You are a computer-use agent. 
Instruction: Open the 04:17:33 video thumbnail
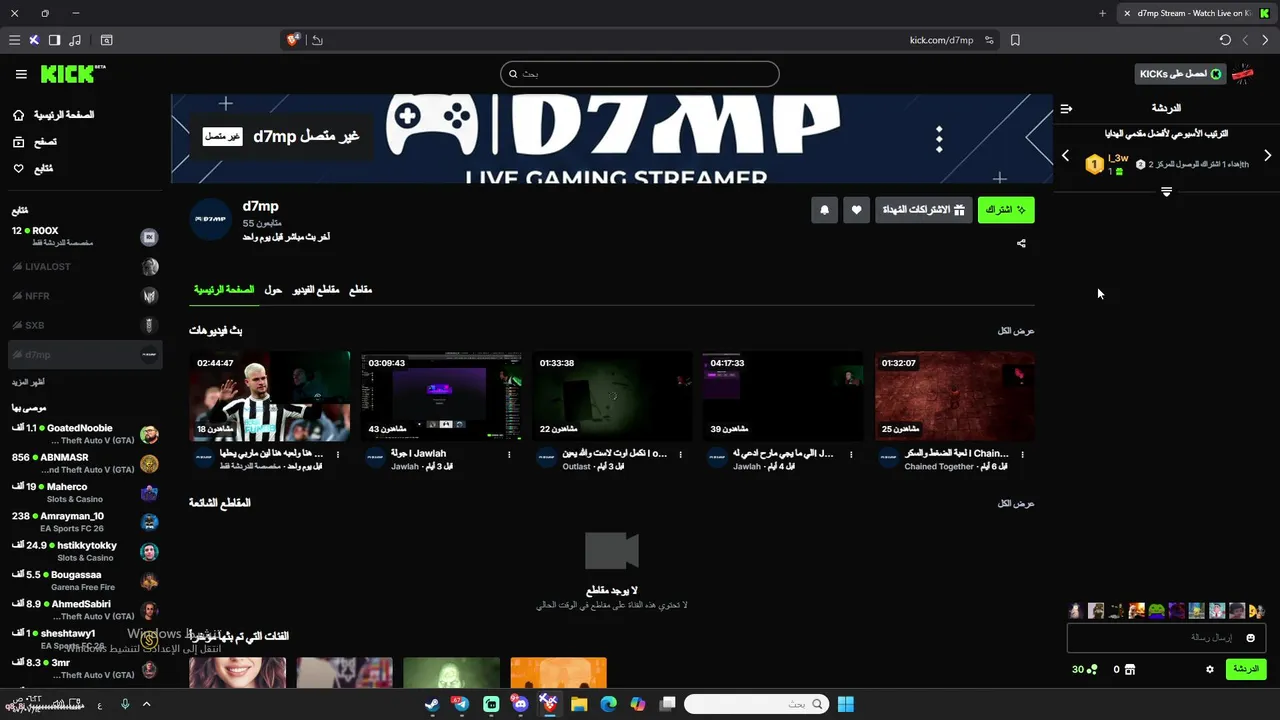click(x=783, y=396)
